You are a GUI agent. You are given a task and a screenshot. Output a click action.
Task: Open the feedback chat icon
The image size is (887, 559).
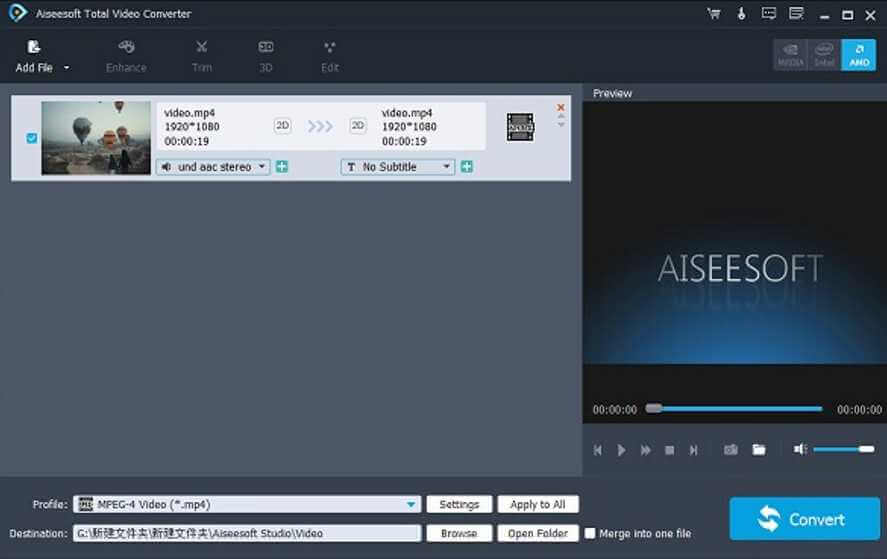(x=769, y=14)
